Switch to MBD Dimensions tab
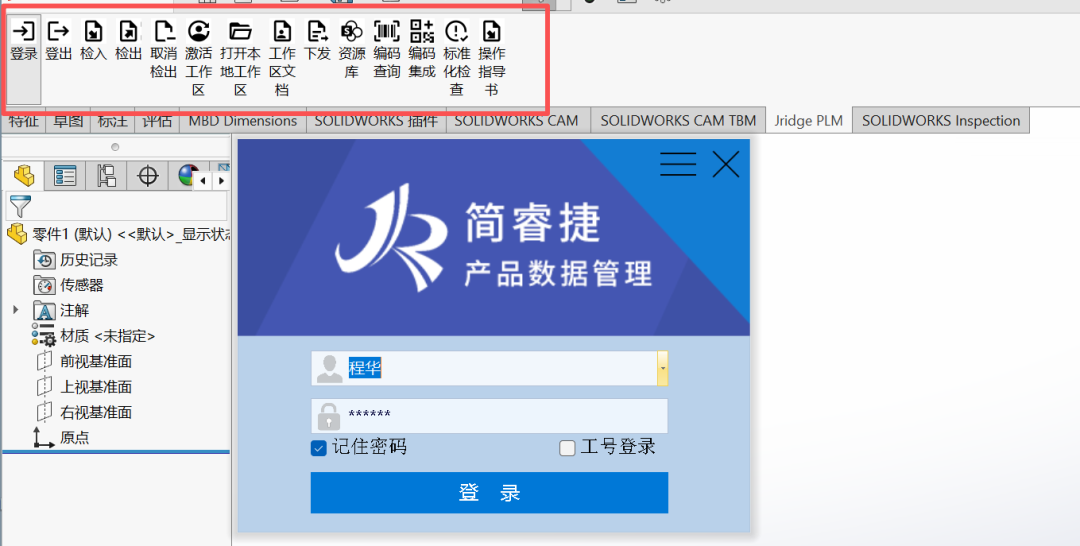The width and height of the screenshot is (1080, 546). click(242, 120)
